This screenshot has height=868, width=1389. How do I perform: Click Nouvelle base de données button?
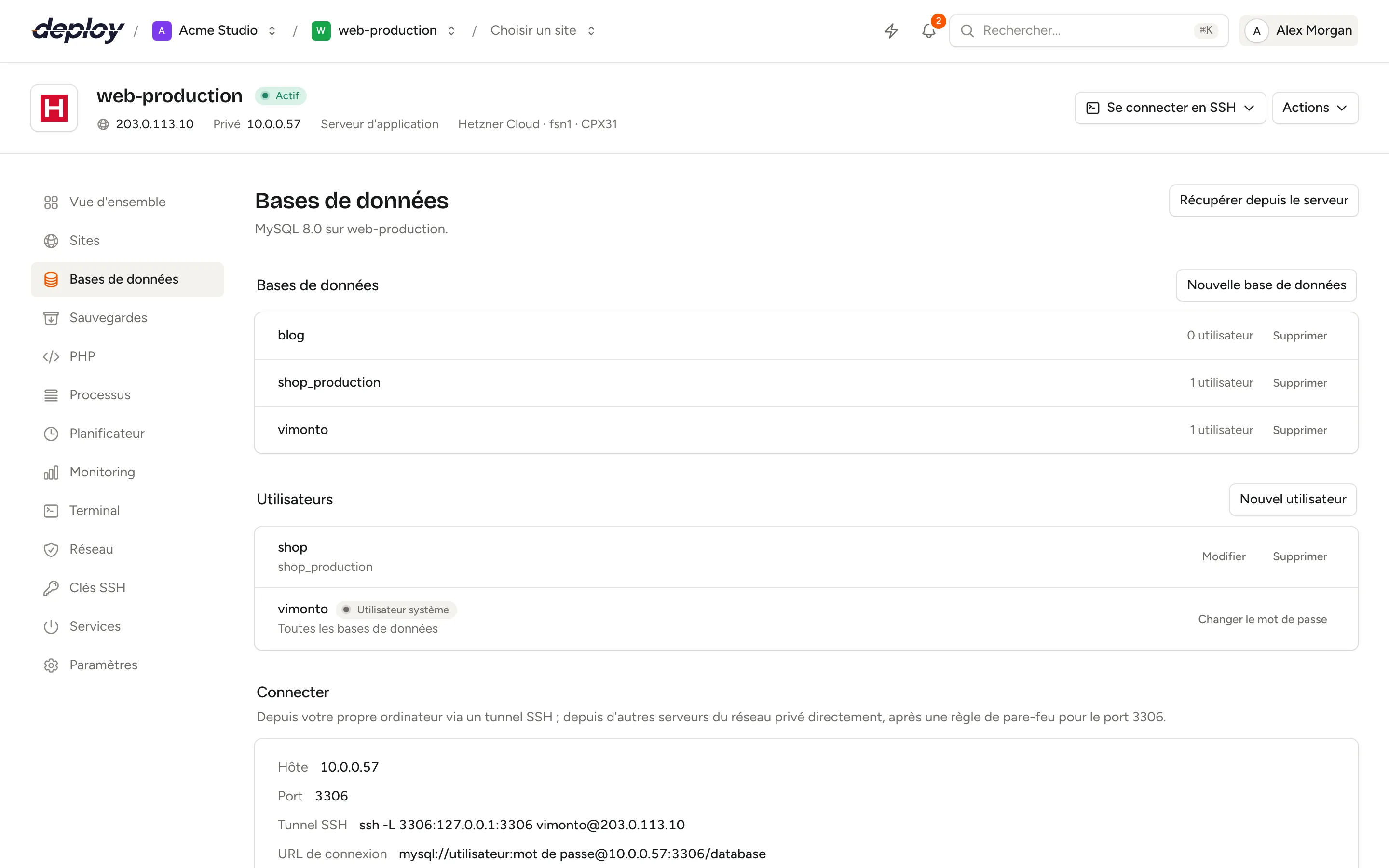1266,285
